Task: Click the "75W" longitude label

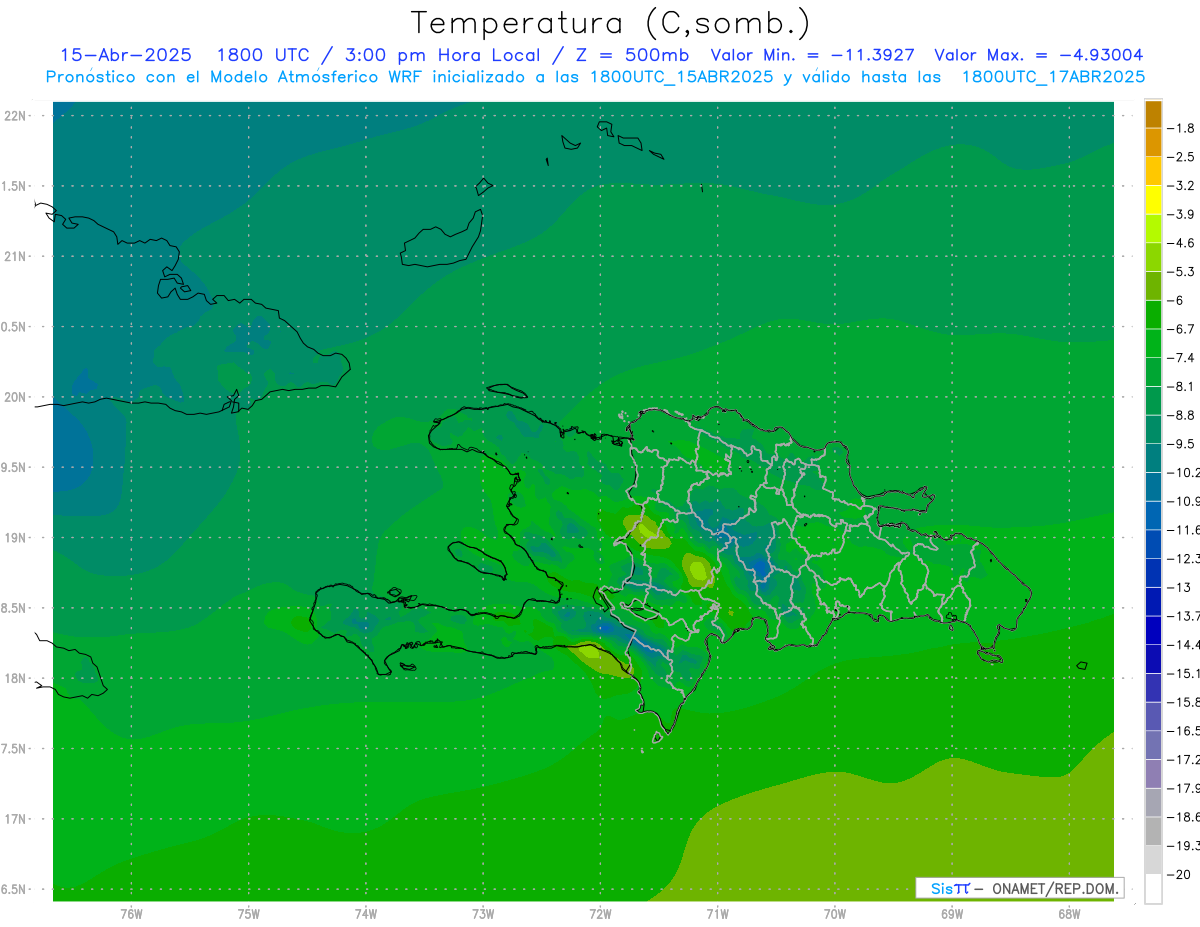Action: [249, 913]
